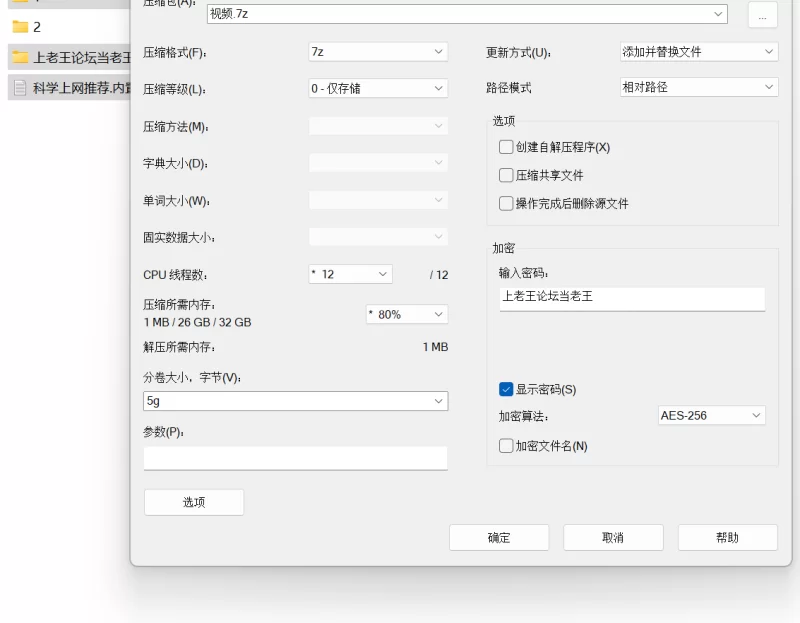Click the disabled 固实数据大小 dropdown
This screenshot has width=800, height=623.
point(378,237)
